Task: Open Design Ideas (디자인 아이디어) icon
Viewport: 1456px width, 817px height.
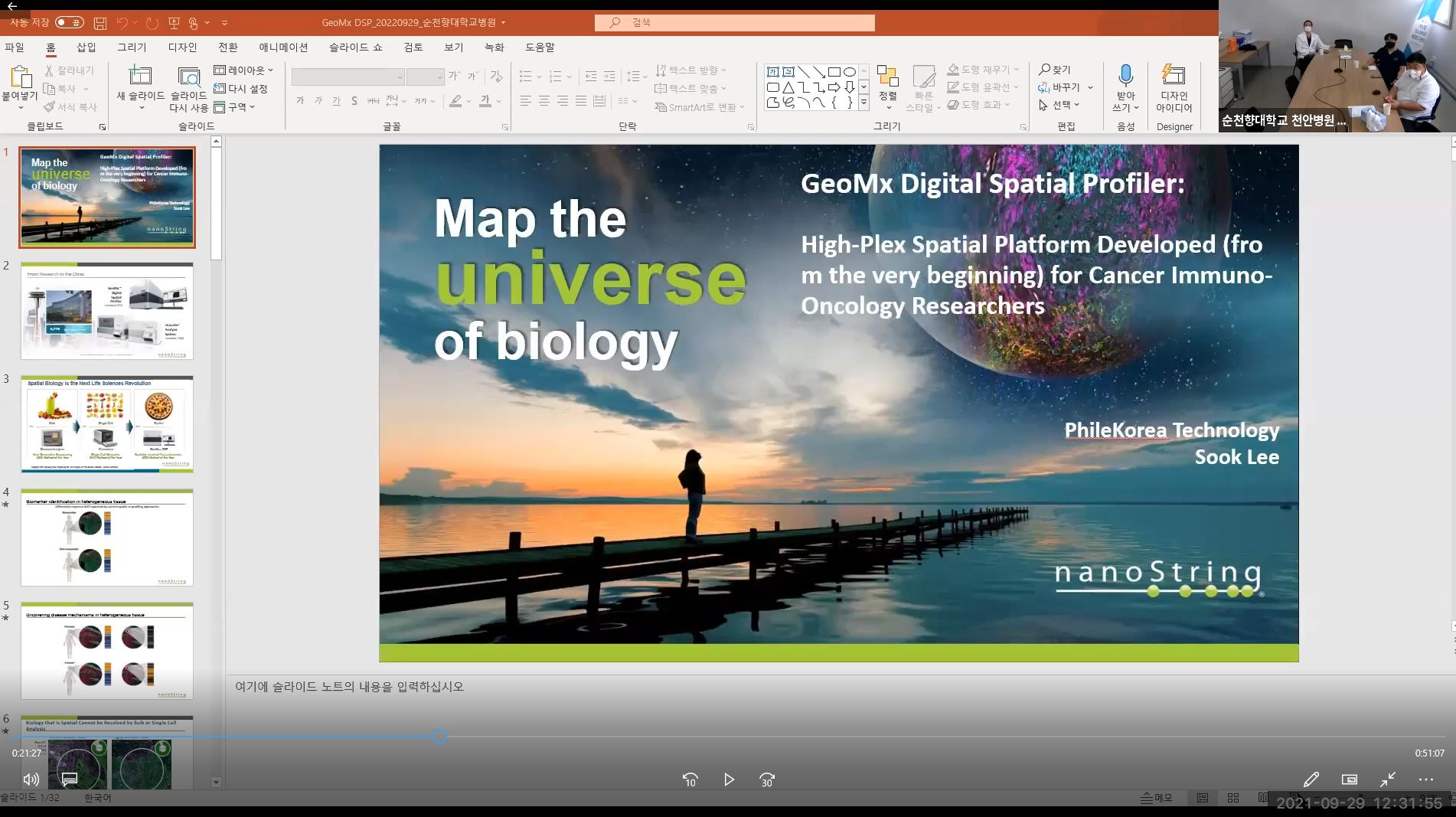Action: (x=1174, y=75)
